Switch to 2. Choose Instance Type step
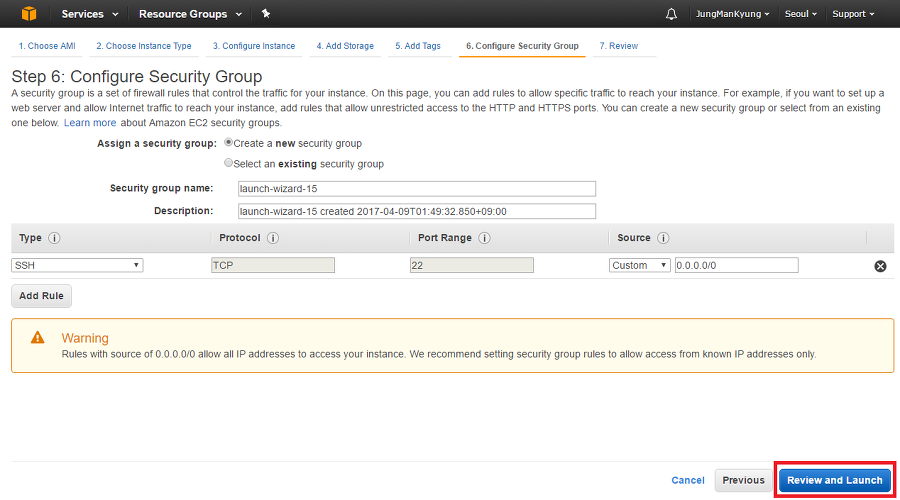This screenshot has height=500, width=900. pyautogui.click(x=143, y=46)
